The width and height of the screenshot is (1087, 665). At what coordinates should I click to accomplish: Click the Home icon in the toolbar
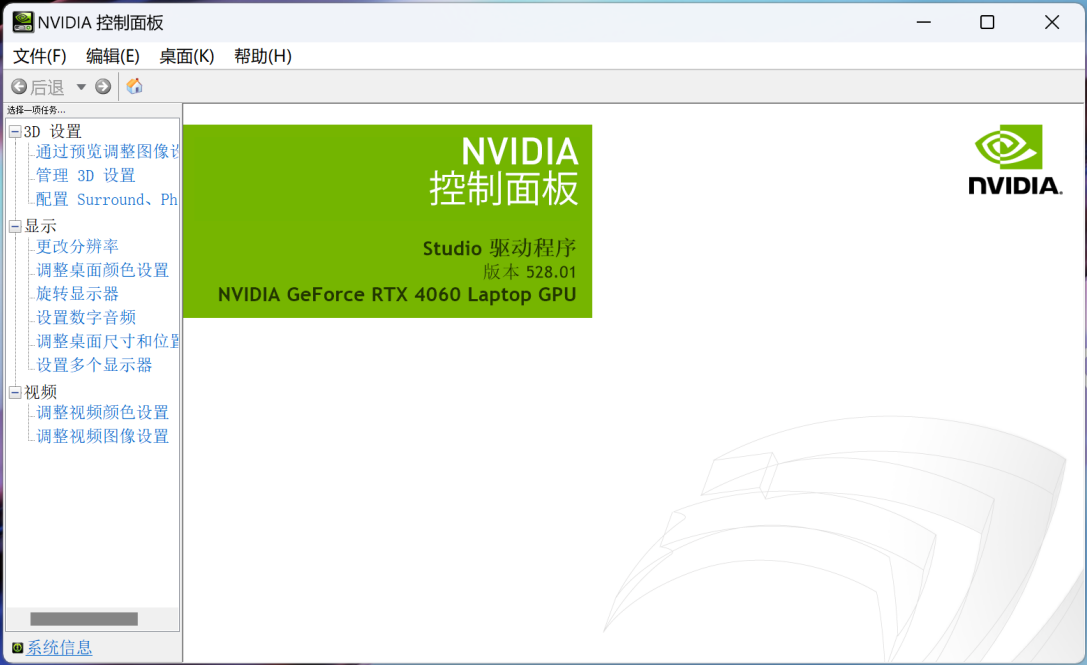[134, 87]
